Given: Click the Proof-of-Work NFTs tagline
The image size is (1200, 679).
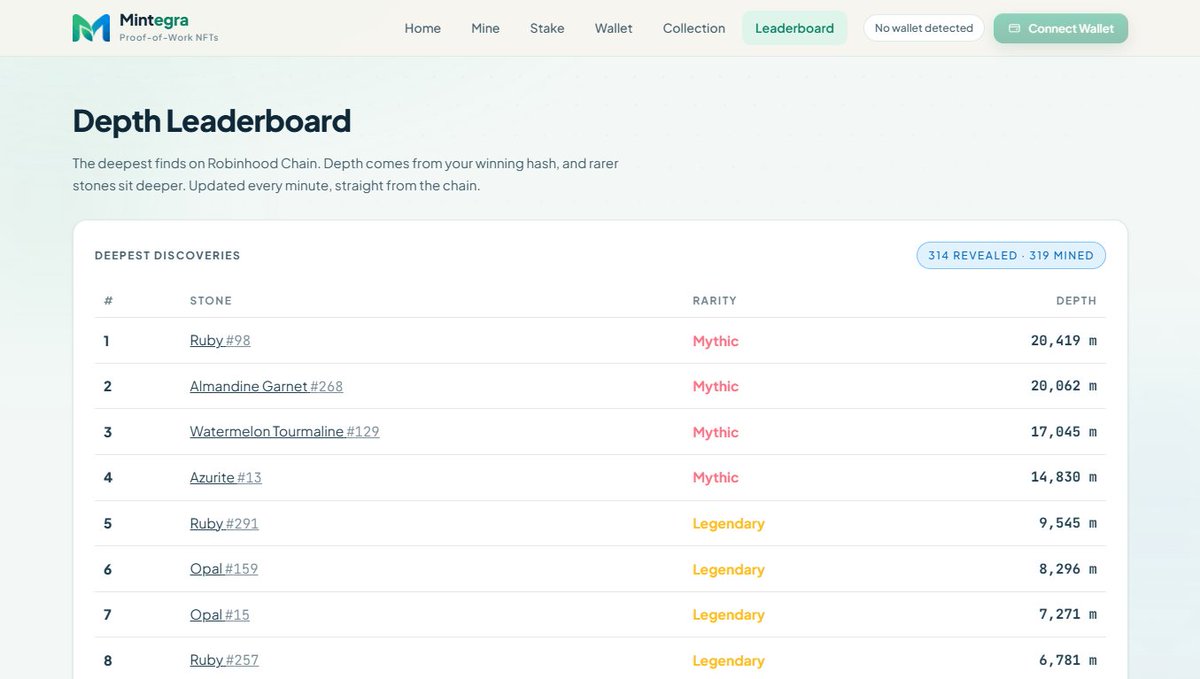Looking at the screenshot, I should point(169,38).
